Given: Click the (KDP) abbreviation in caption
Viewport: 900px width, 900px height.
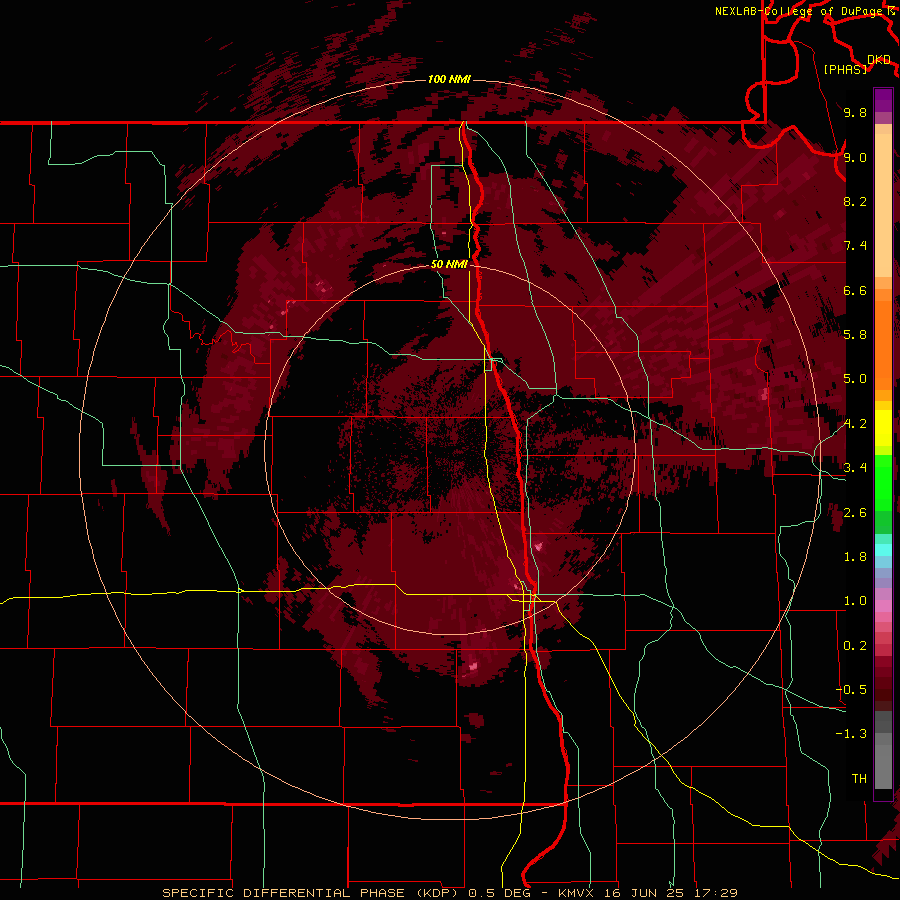Looking at the screenshot, I should click(438, 893).
